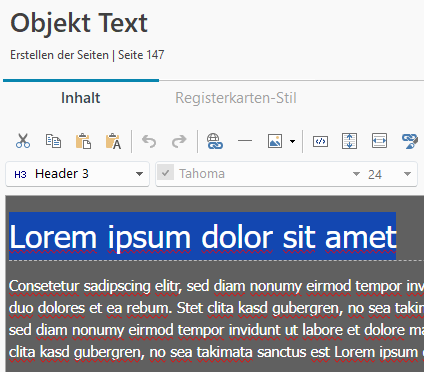Redo the last undone edit
The width and height of the screenshot is (424, 372).
click(x=179, y=141)
